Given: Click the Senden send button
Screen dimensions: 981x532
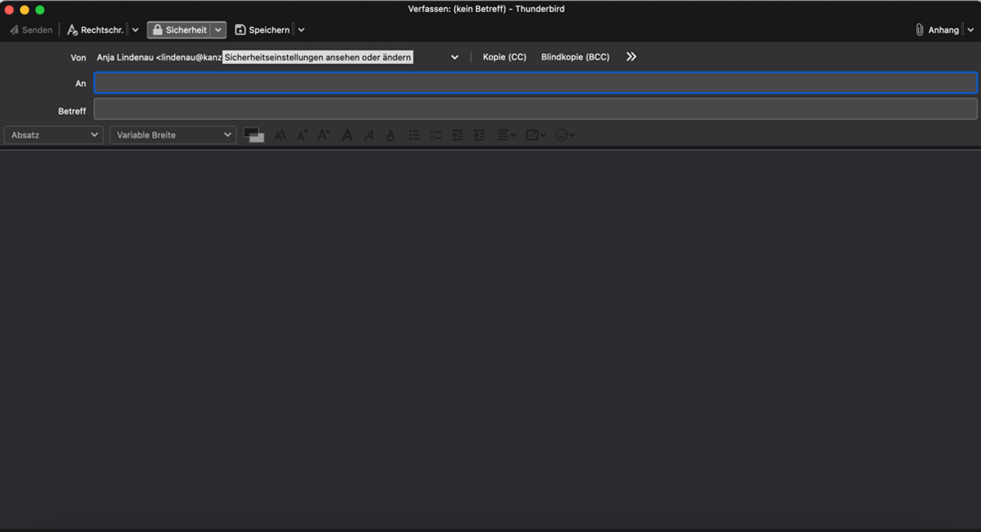Looking at the screenshot, I should point(31,30).
